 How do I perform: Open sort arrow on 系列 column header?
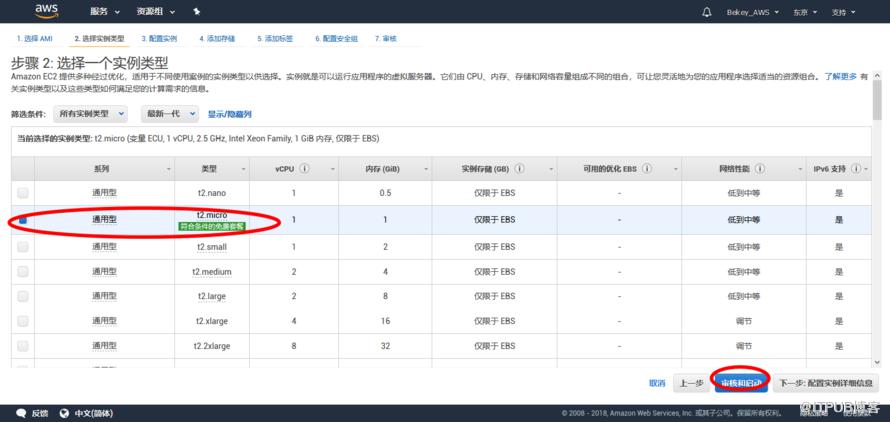point(169,169)
